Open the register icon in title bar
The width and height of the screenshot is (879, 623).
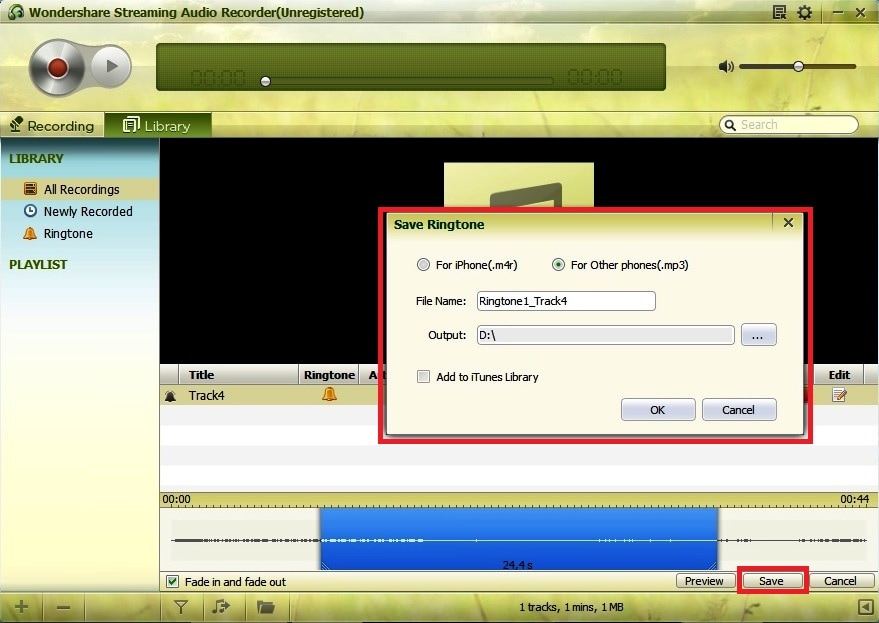[x=779, y=12]
